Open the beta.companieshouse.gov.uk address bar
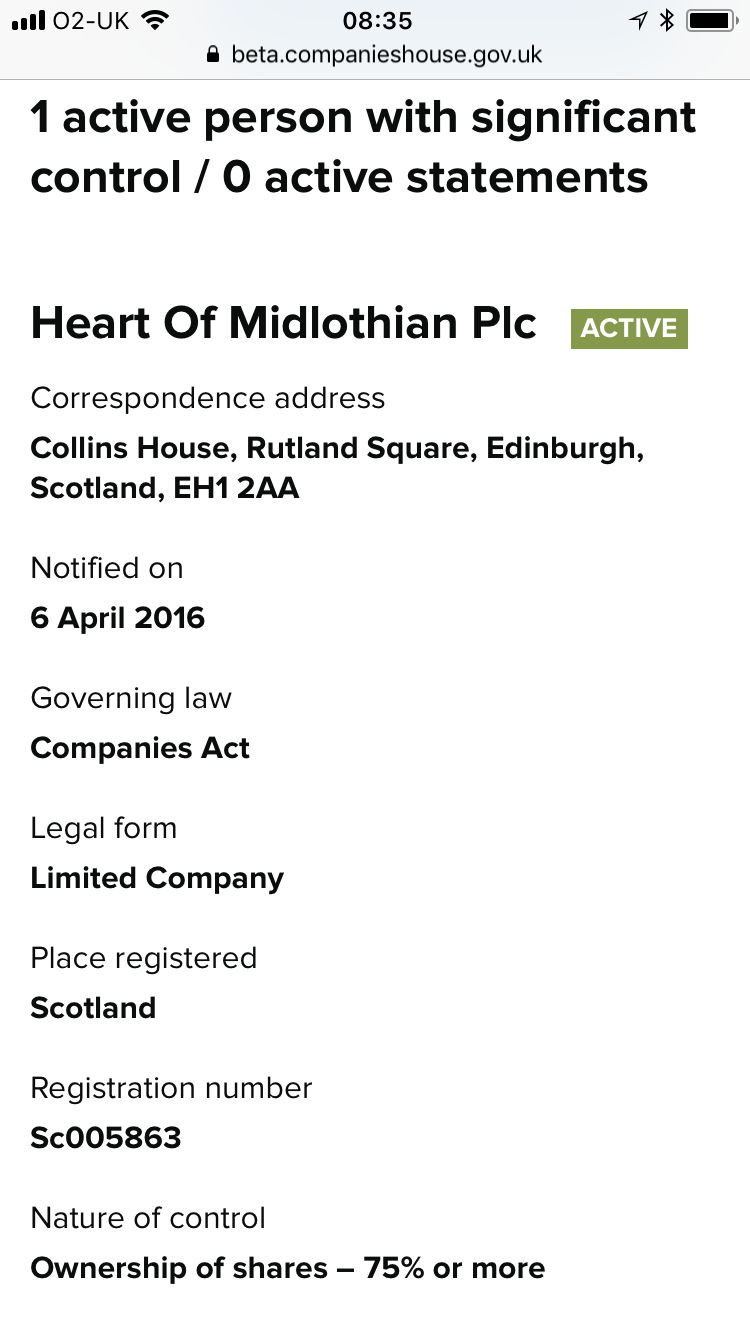The image size is (750, 1334). click(x=375, y=54)
